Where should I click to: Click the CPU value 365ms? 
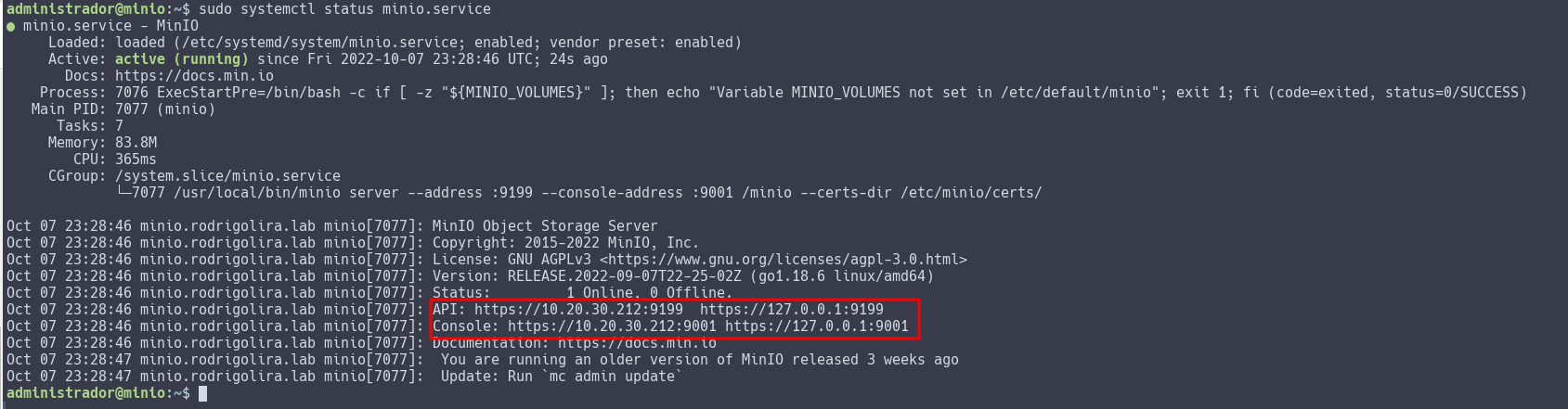136,160
